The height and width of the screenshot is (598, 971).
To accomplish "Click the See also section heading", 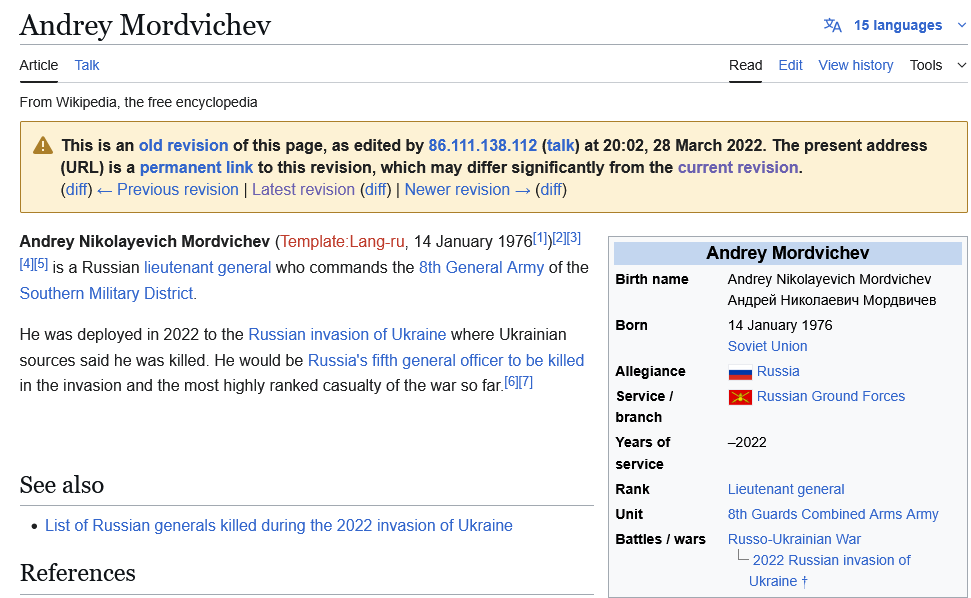I will 62,485.
